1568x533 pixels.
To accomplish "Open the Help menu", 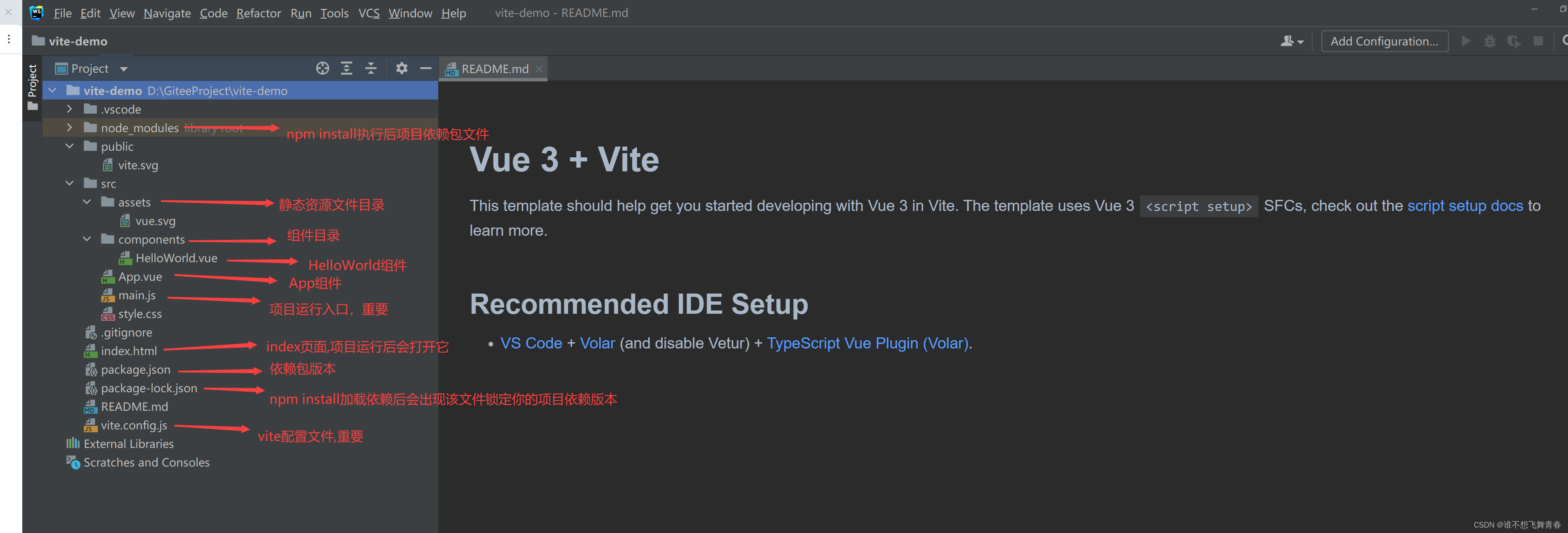I will pos(453,13).
